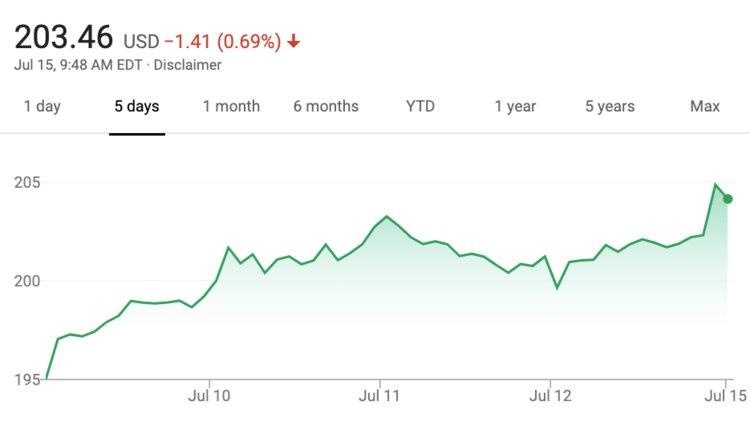Click the 205 price axis label
The image size is (750, 422).
pyautogui.click(x=27, y=183)
